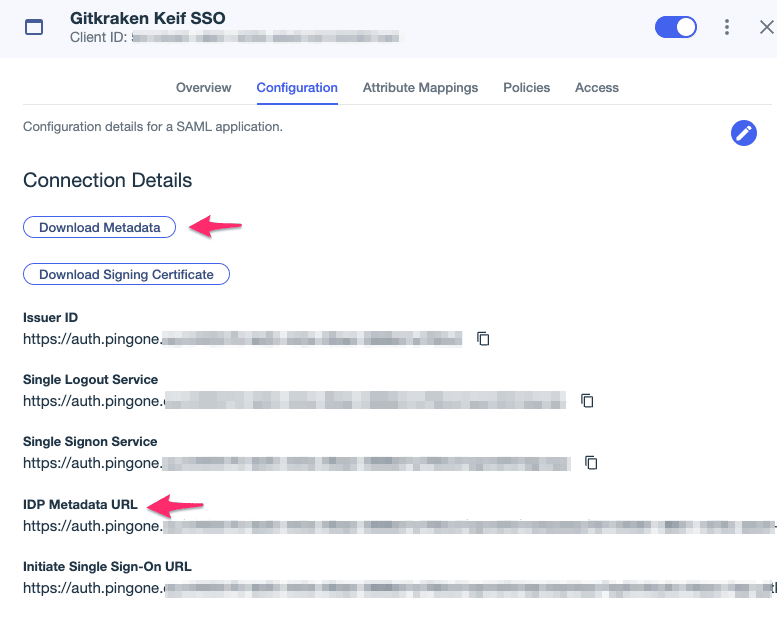Close the Gitkraken Keif SSO panel
The width and height of the screenshot is (777, 619).
(x=767, y=27)
